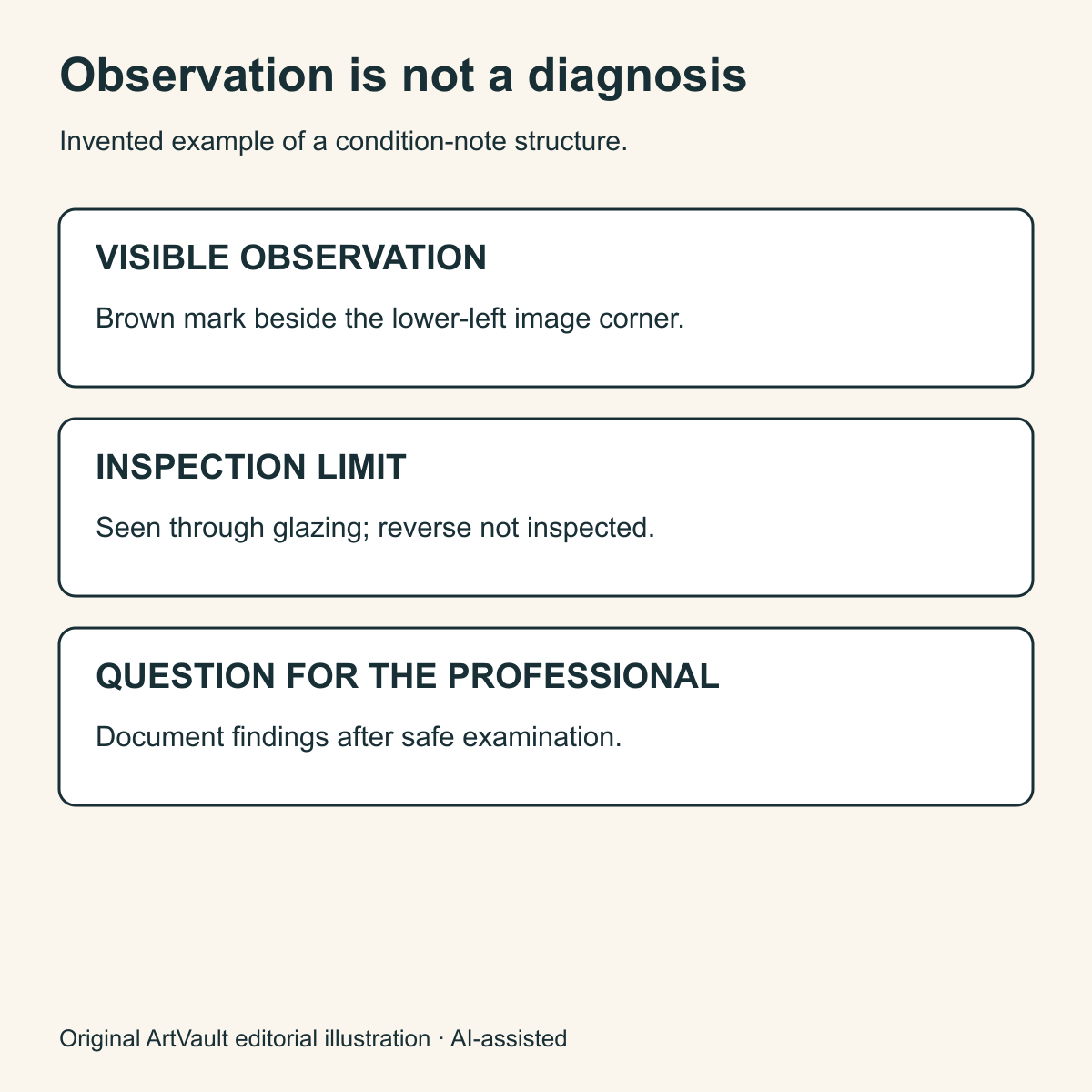Click the VISIBLE OBSERVATION heading

click(291, 258)
